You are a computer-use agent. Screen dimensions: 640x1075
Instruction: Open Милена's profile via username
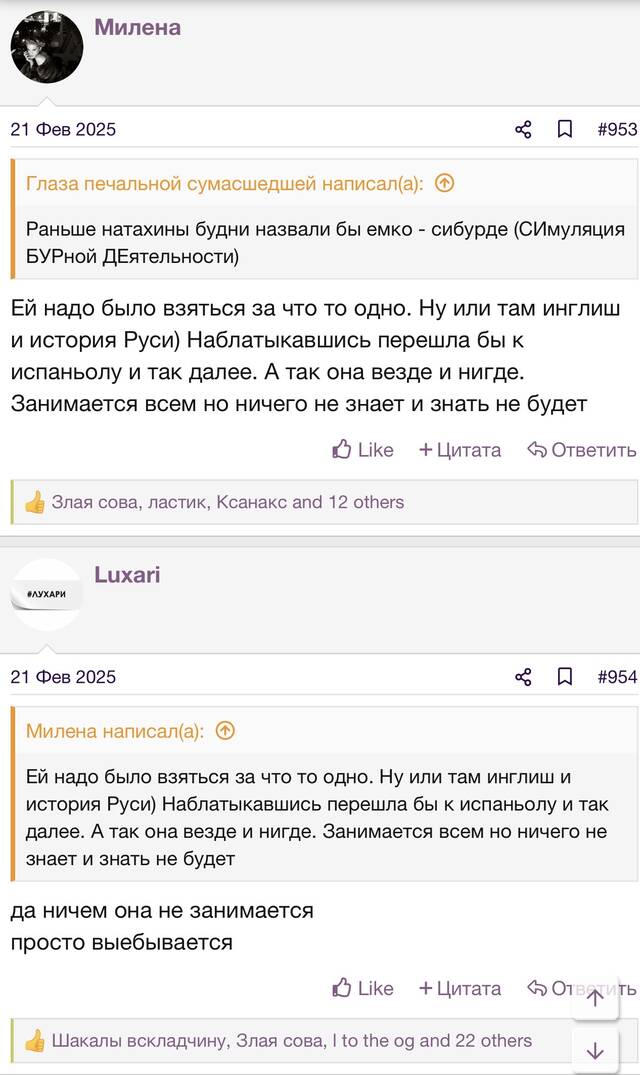click(x=138, y=27)
